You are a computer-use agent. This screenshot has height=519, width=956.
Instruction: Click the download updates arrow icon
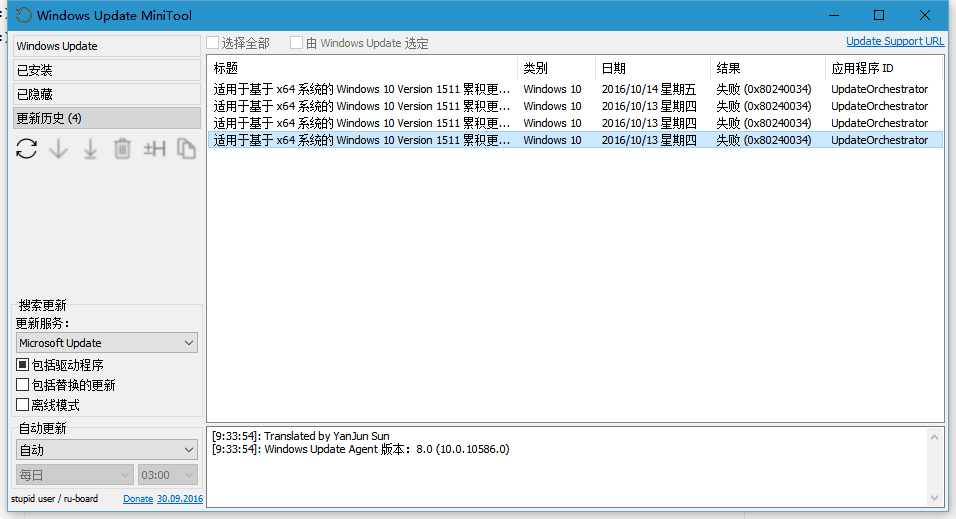point(58,149)
